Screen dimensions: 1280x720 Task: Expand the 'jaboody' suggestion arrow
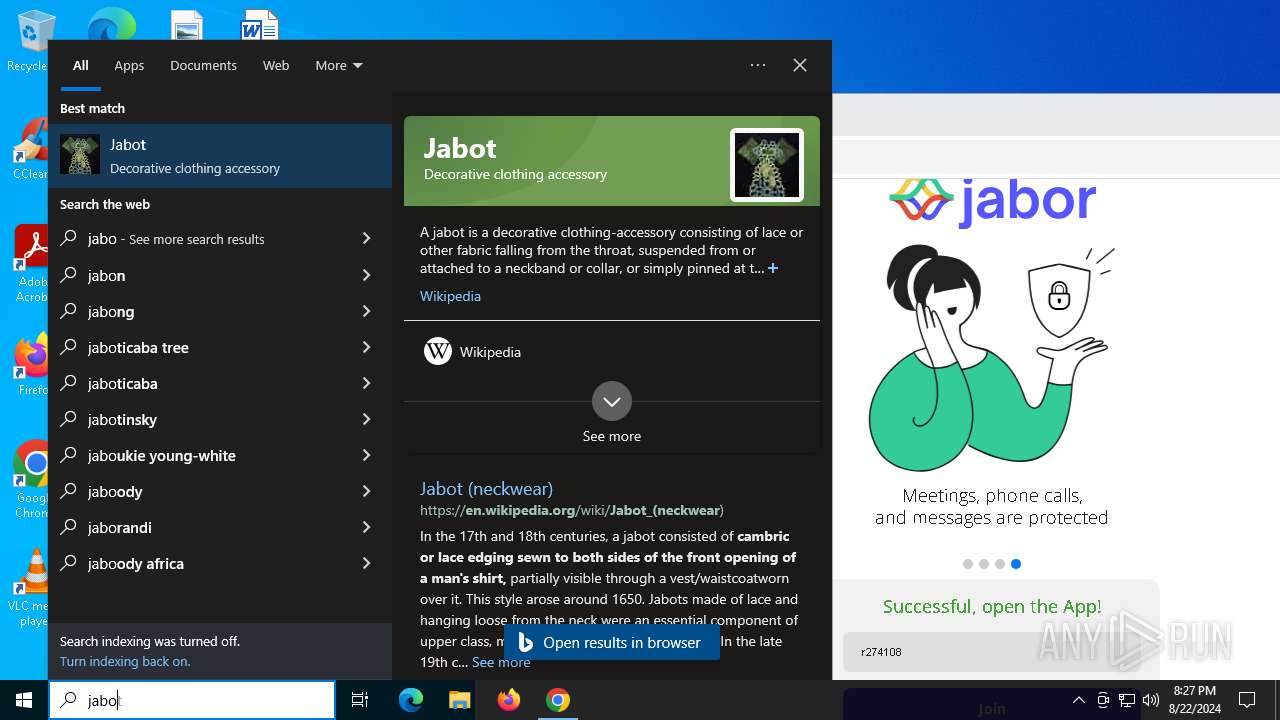(366, 491)
